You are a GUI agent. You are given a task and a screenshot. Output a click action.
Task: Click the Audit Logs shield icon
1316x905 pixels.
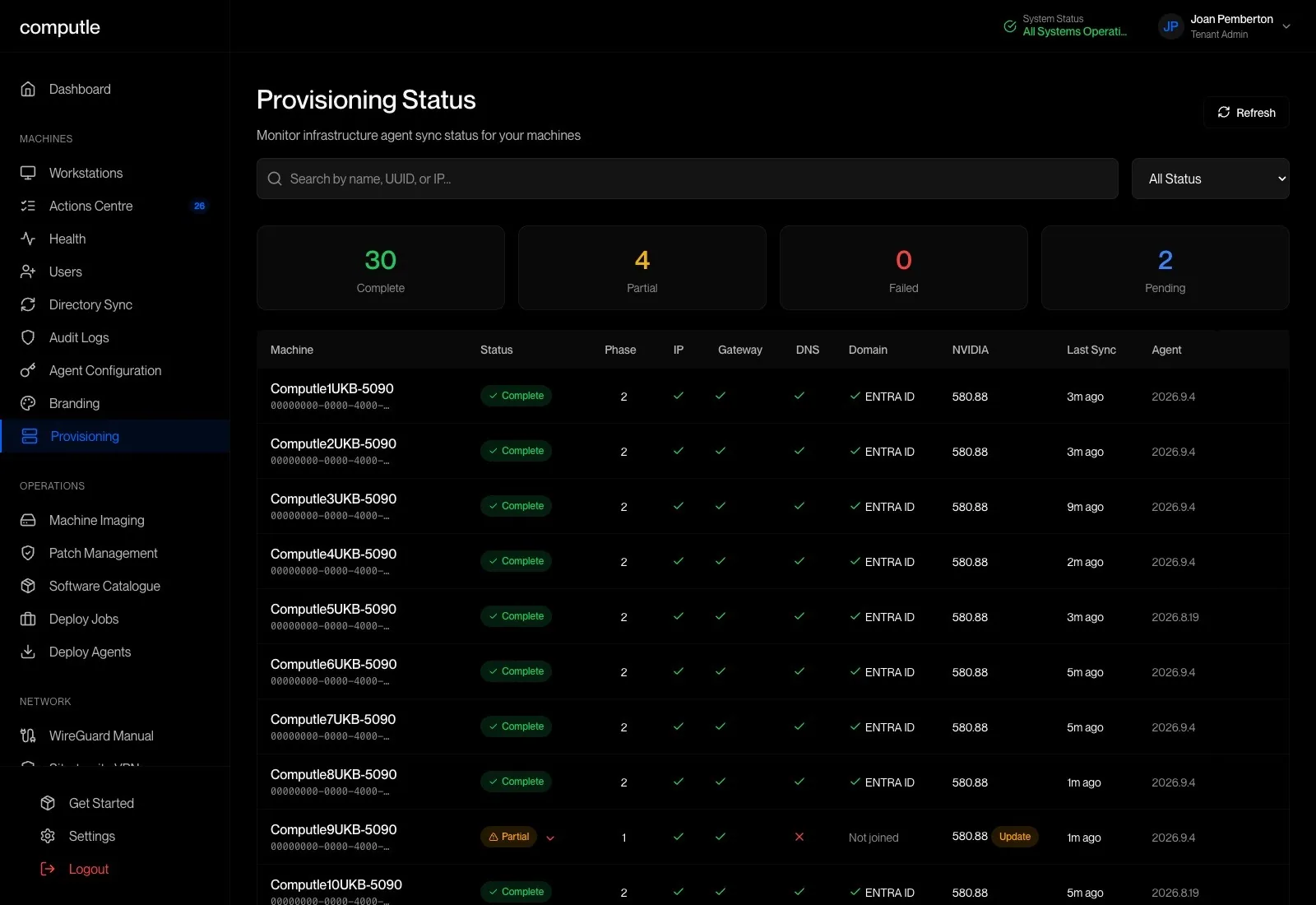[28, 337]
